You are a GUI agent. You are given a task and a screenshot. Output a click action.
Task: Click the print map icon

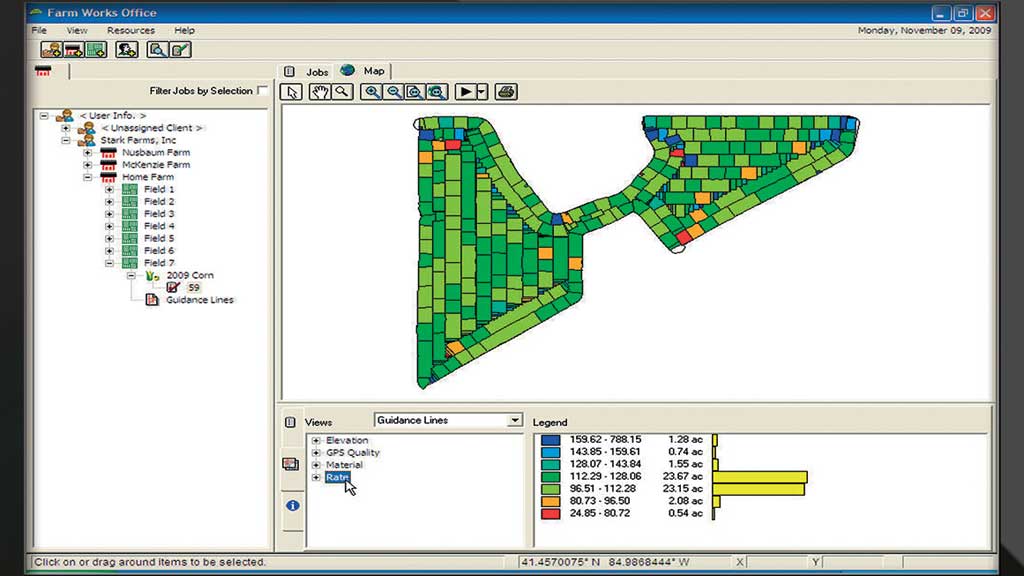coord(506,92)
